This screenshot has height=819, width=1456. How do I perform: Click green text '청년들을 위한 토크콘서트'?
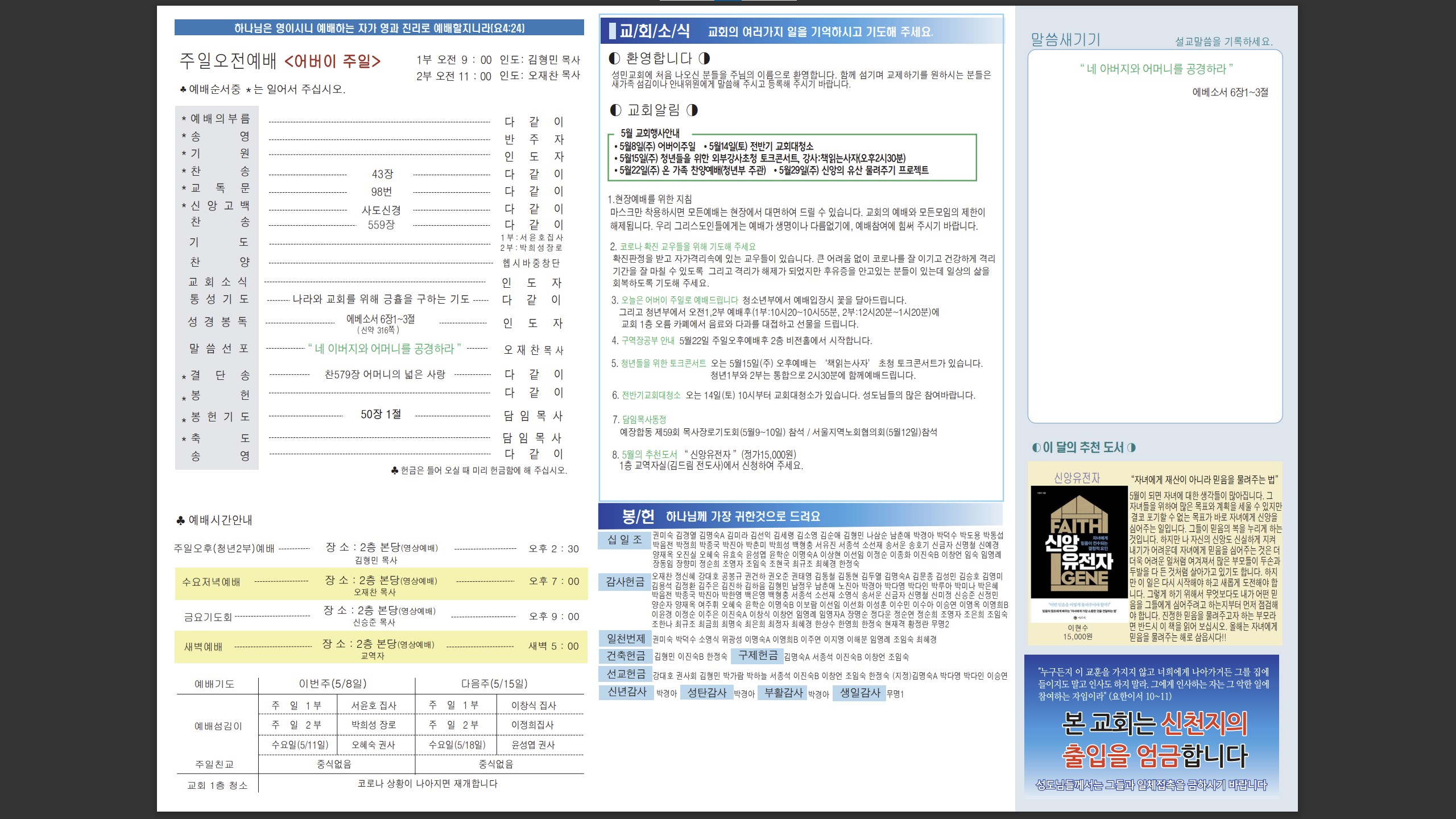click(x=663, y=363)
